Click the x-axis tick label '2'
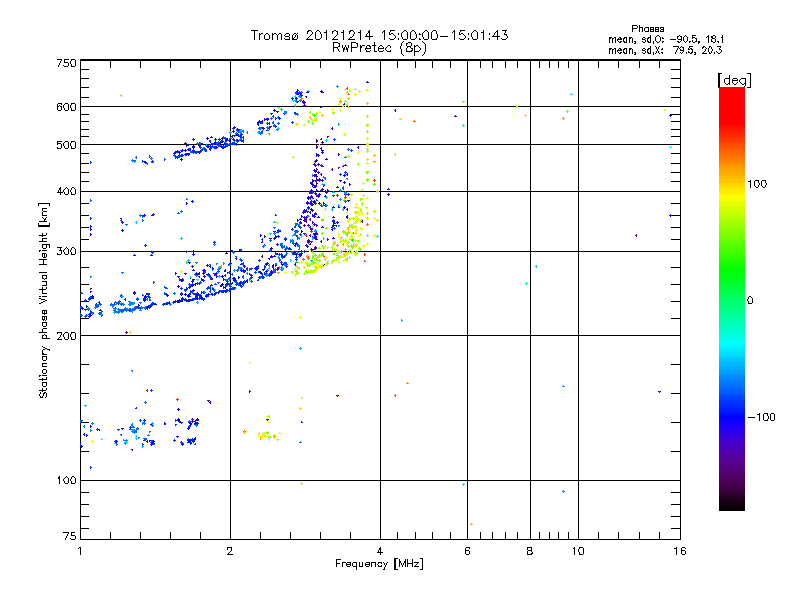Screen dimensions: 800x600 tap(230, 551)
